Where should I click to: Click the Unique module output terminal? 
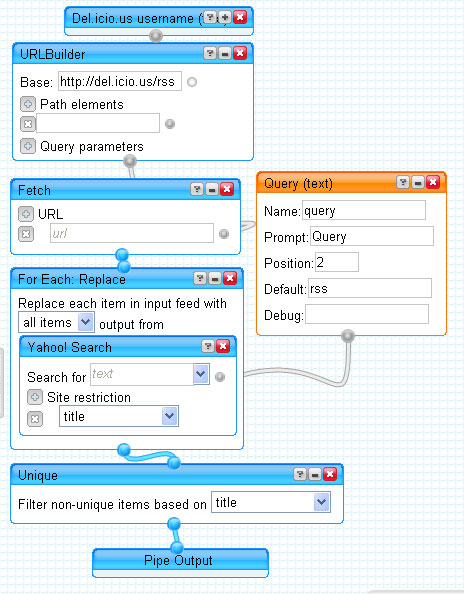pos(174,524)
